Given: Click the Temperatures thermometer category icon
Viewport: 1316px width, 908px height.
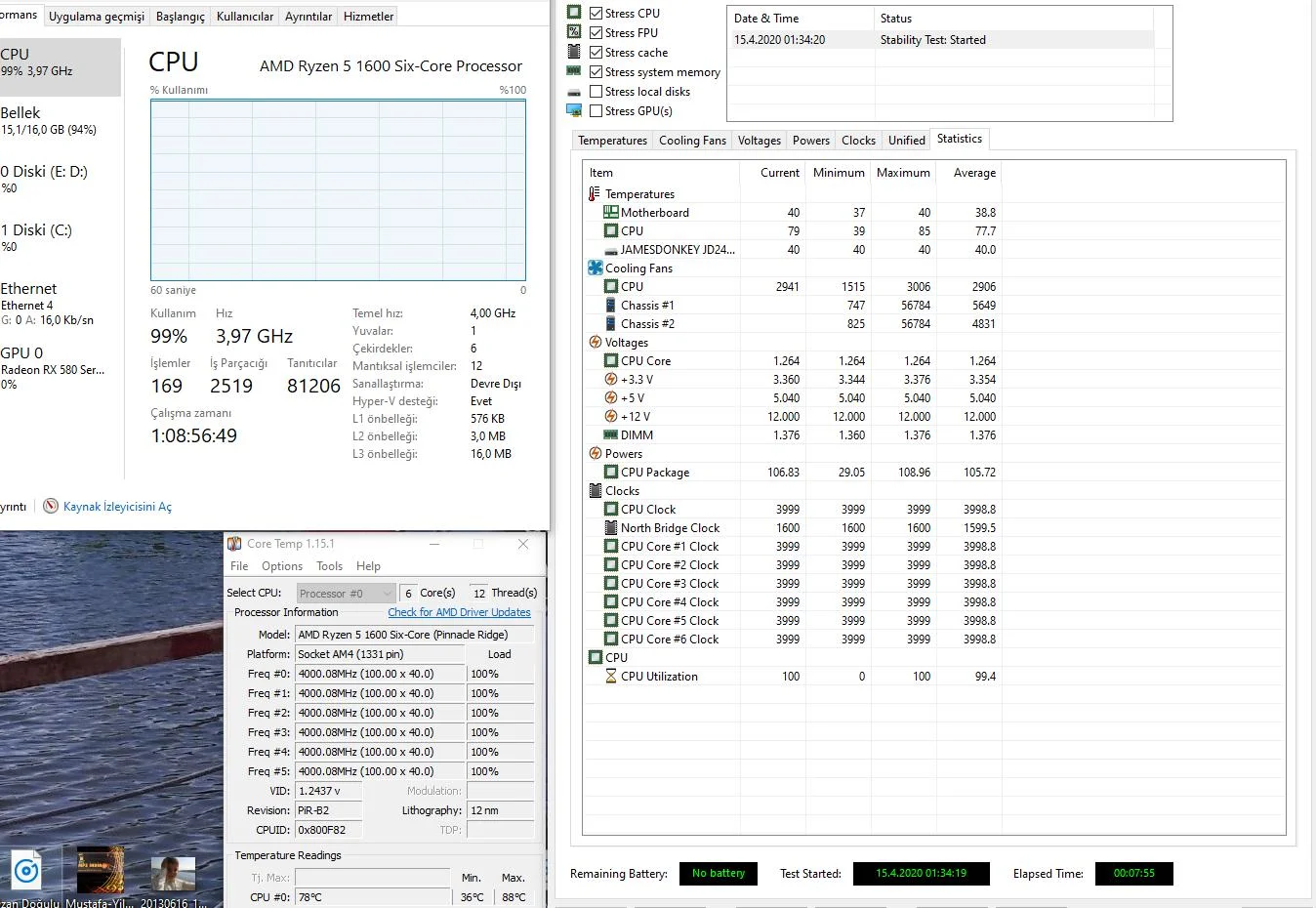Looking at the screenshot, I should coord(595,194).
